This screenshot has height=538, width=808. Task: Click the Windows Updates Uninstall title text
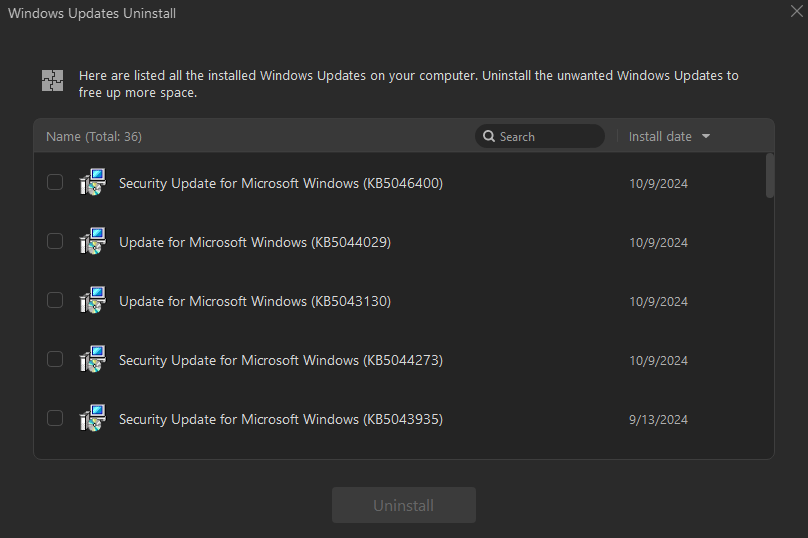(92, 13)
